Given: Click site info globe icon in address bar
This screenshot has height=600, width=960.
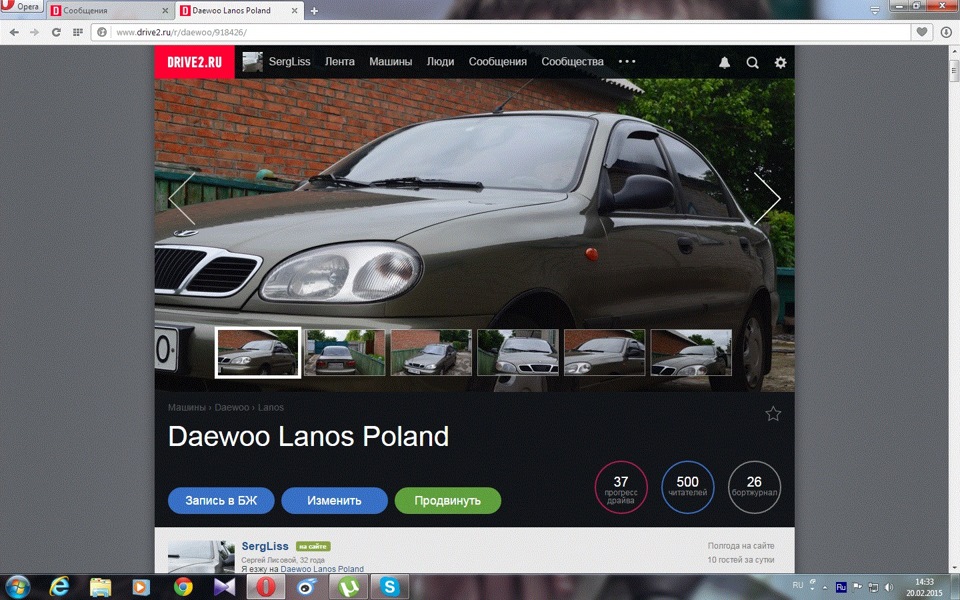Looking at the screenshot, I should [x=102, y=32].
